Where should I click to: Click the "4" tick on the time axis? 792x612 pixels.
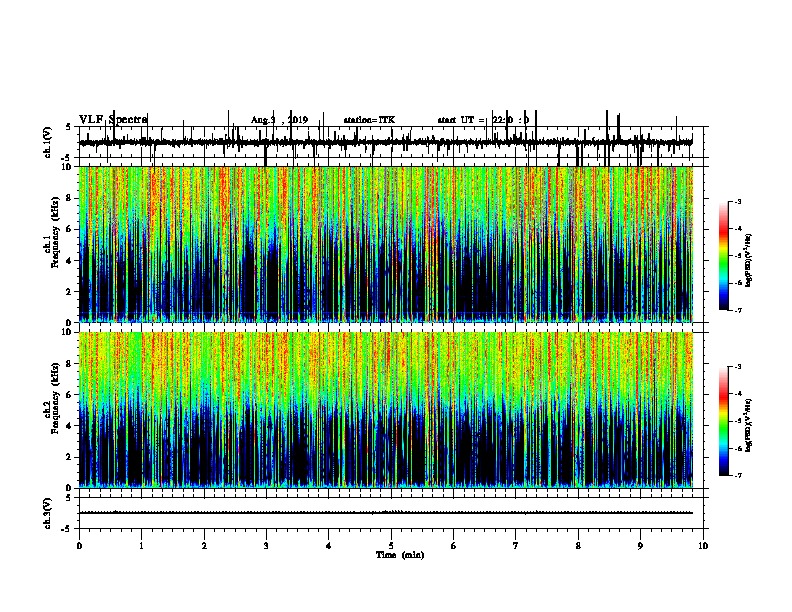point(329,546)
